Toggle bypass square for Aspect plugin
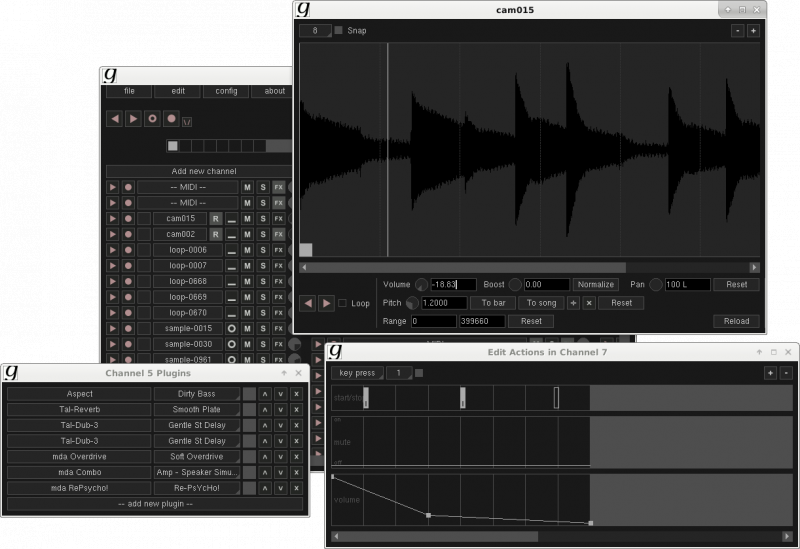This screenshot has height=549, width=800. [249, 394]
